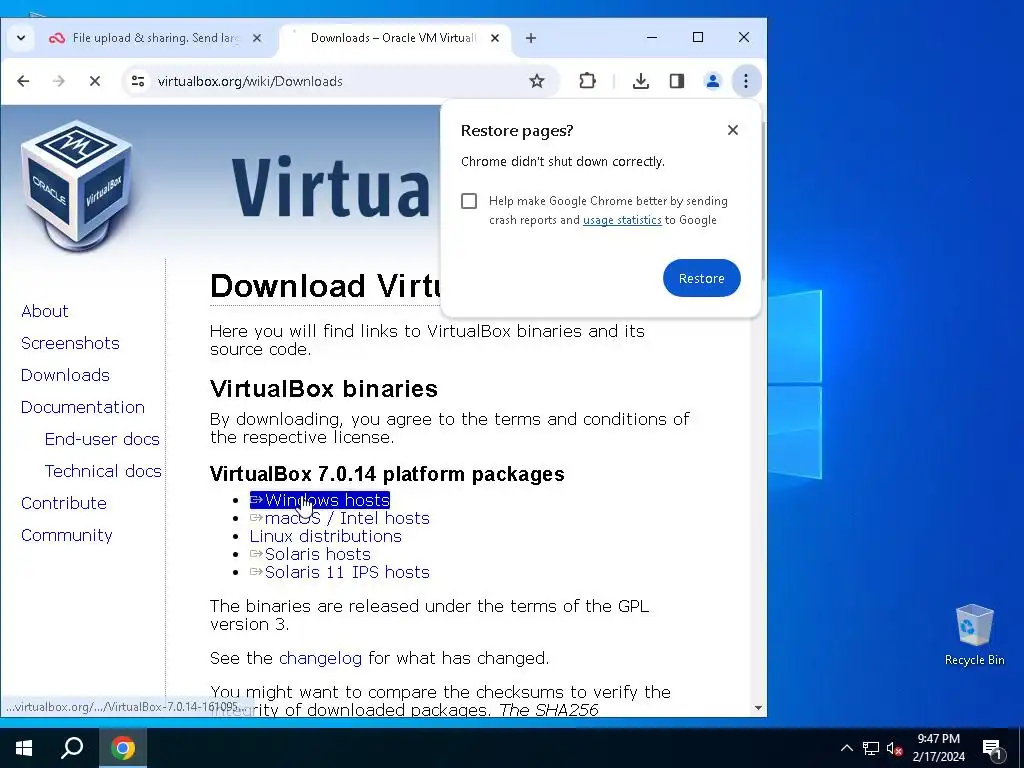Stop loading the page

tap(95, 81)
